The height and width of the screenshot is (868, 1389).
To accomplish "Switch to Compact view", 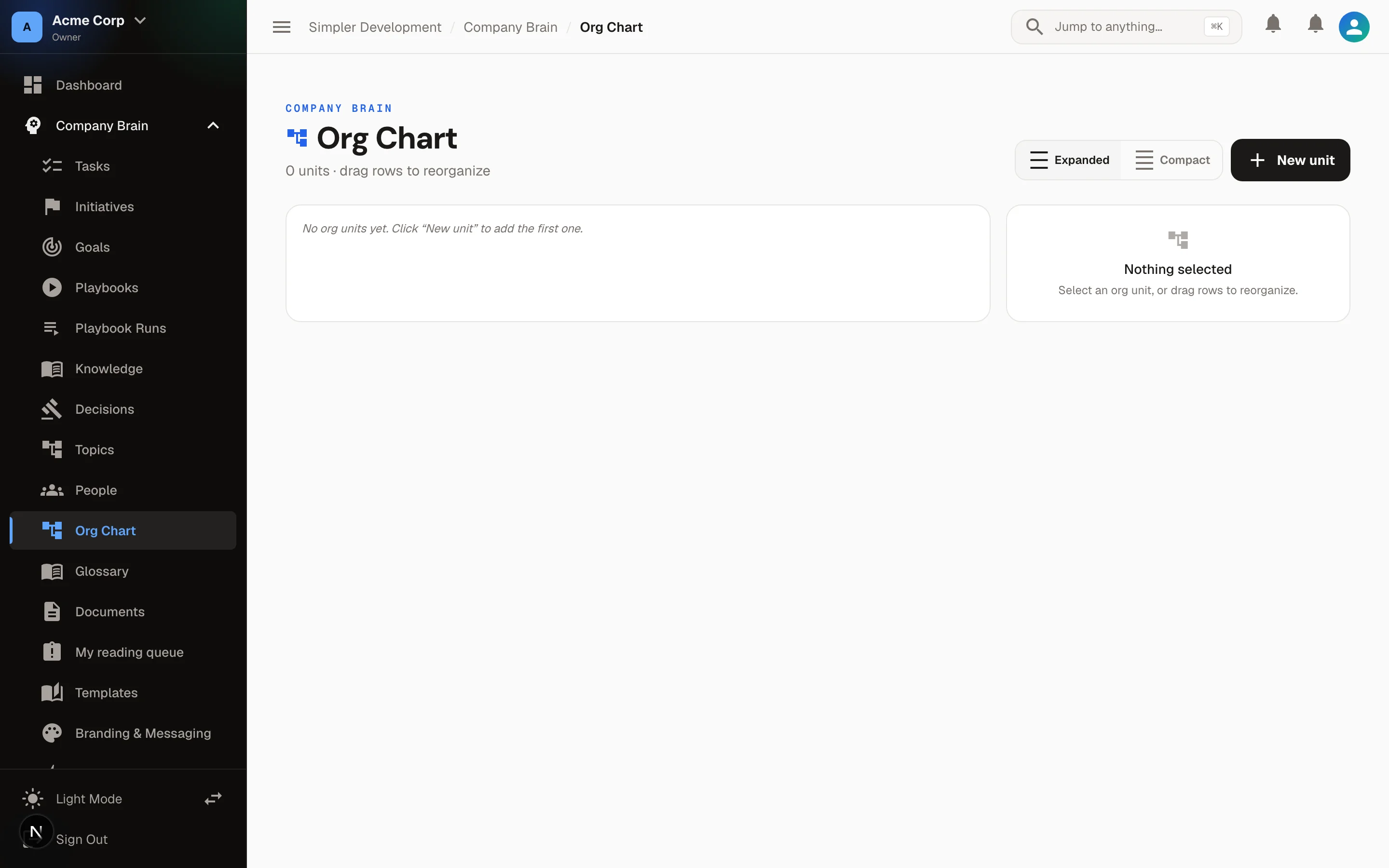I will click(1172, 160).
